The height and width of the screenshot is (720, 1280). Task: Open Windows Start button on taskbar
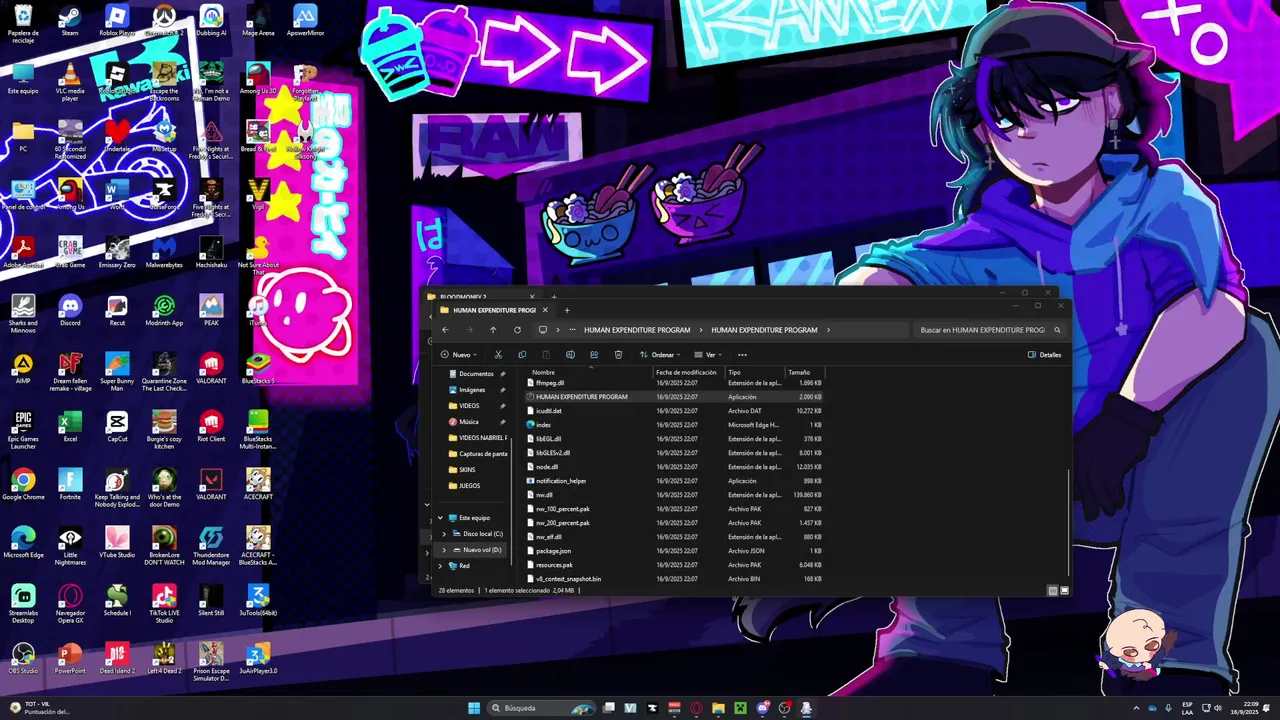(x=474, y=708)
